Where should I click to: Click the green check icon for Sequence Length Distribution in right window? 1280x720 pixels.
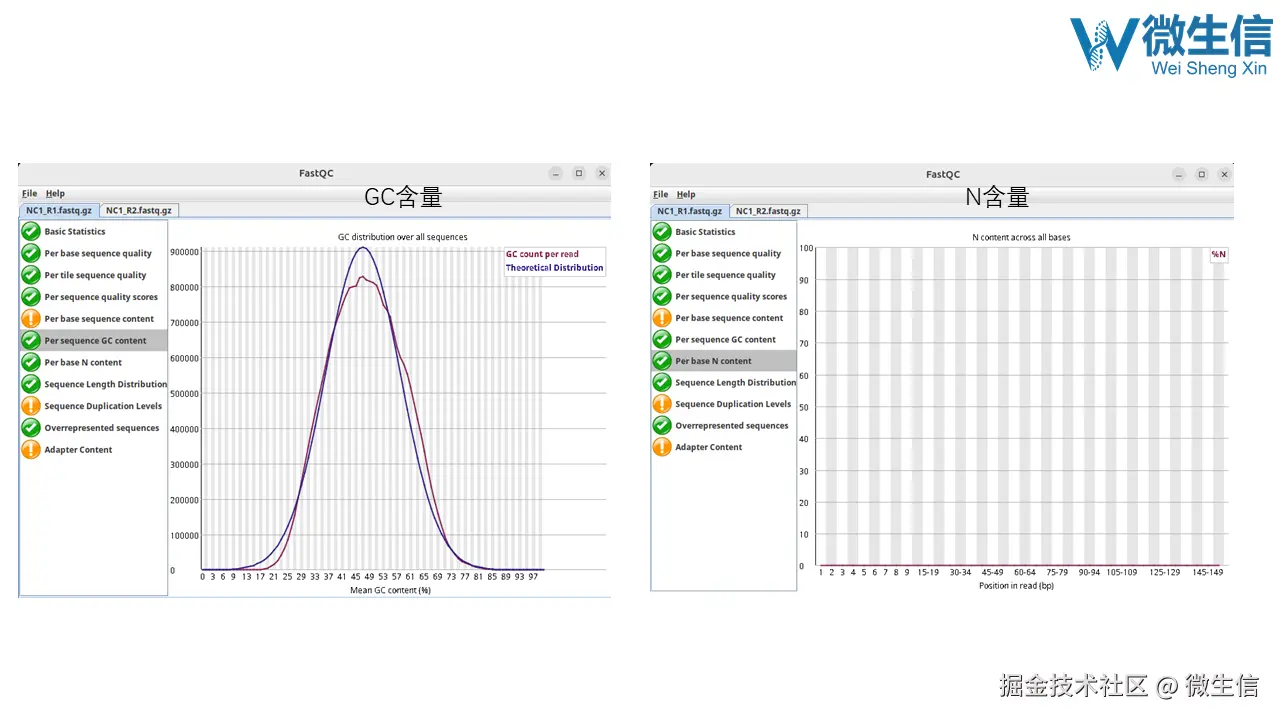(662, 382)
